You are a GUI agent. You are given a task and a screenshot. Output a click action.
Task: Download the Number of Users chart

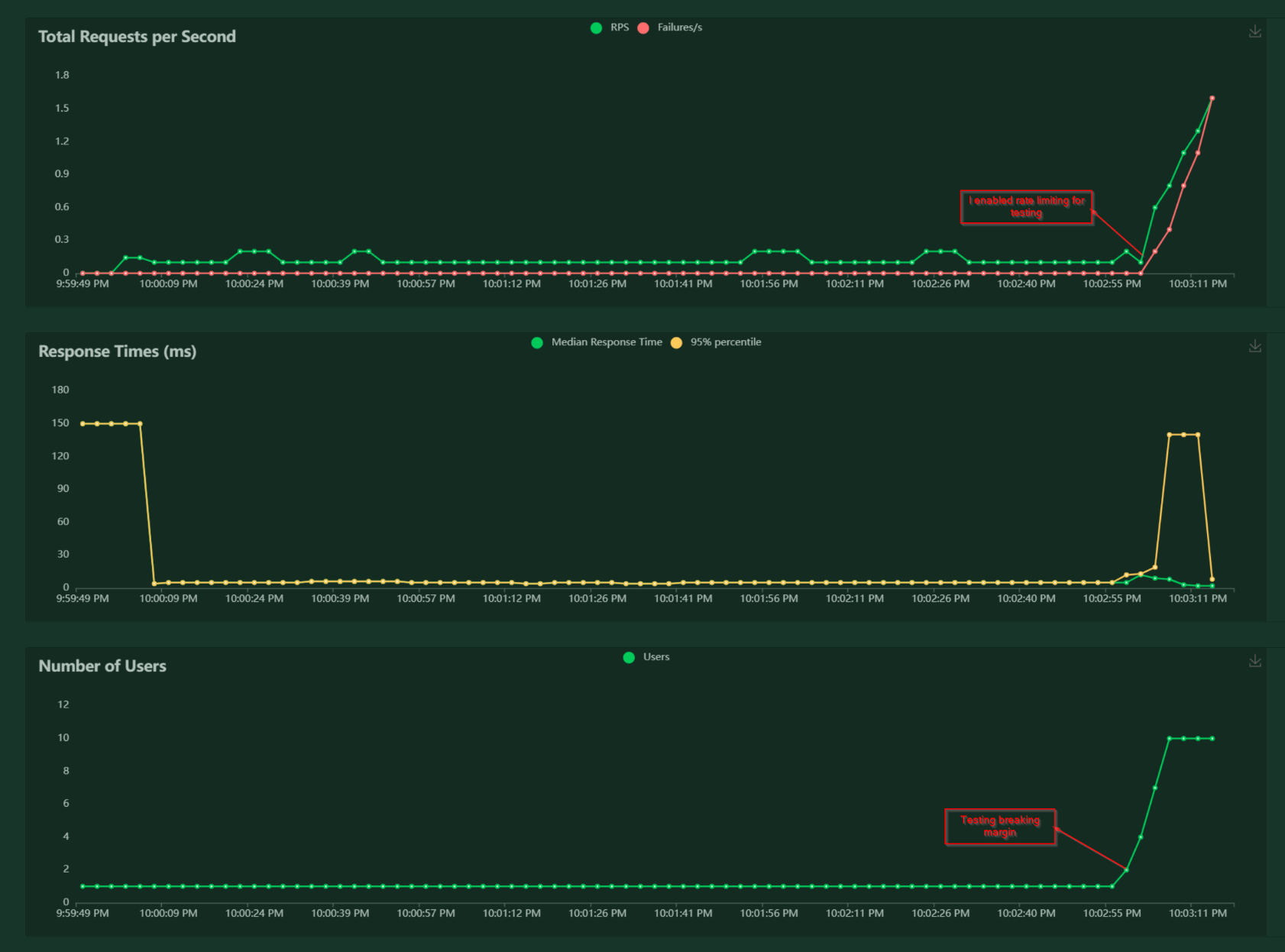coord(1255,660)
